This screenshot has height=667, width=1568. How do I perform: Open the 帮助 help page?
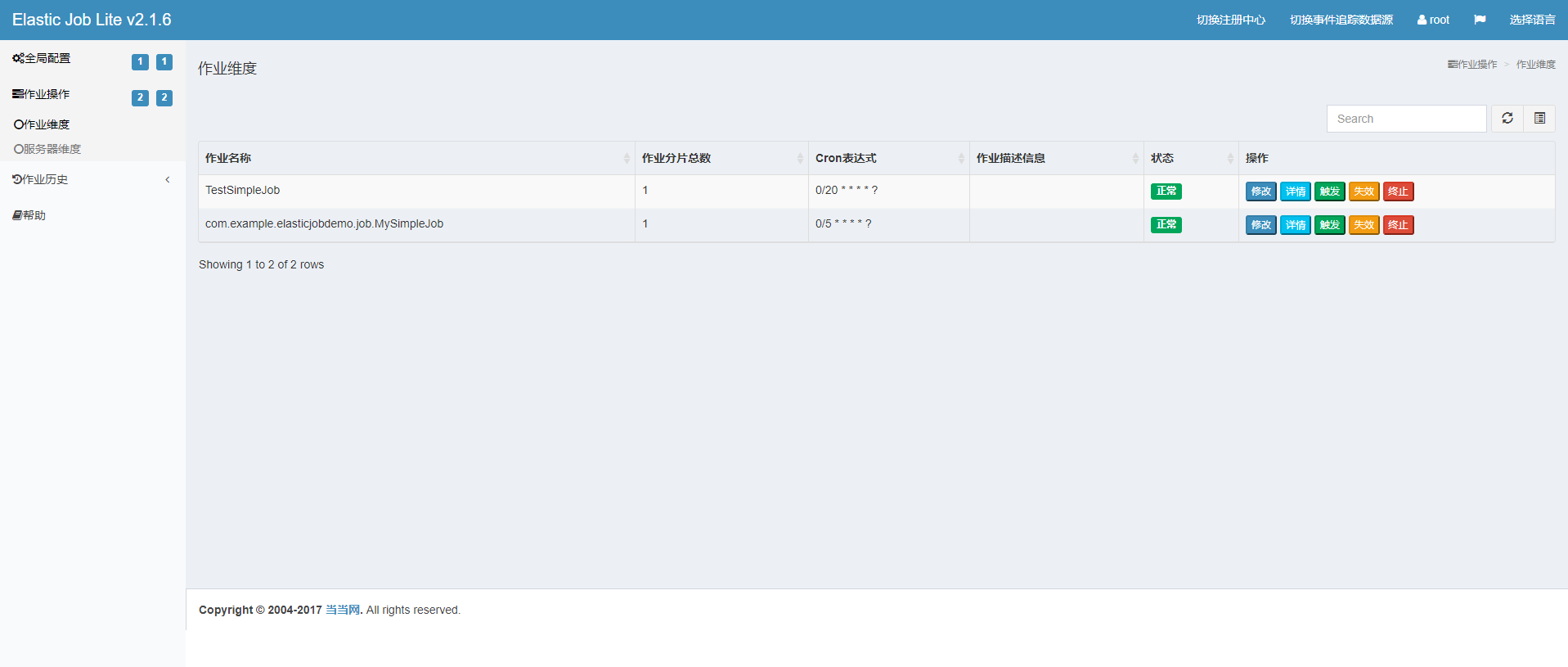coord(29,215)
